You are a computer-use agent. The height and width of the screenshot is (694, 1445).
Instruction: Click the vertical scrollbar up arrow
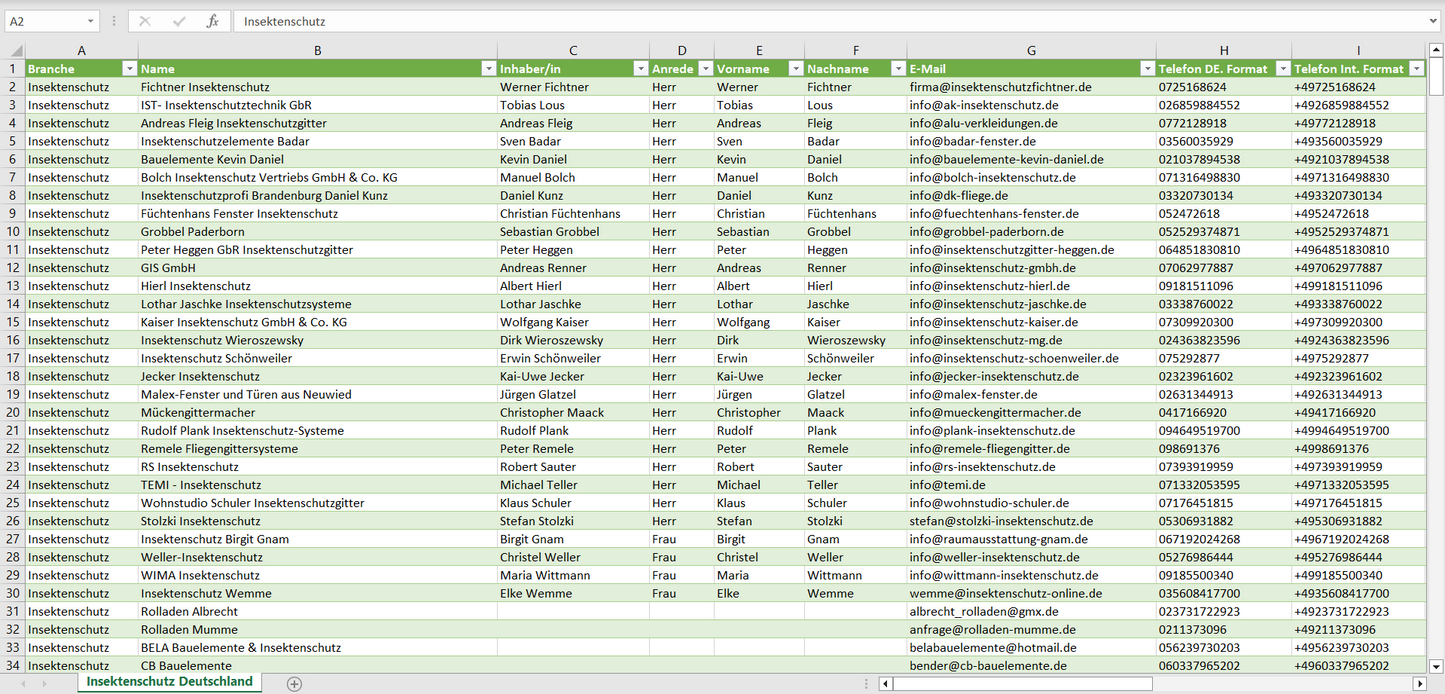point(1436,50)
